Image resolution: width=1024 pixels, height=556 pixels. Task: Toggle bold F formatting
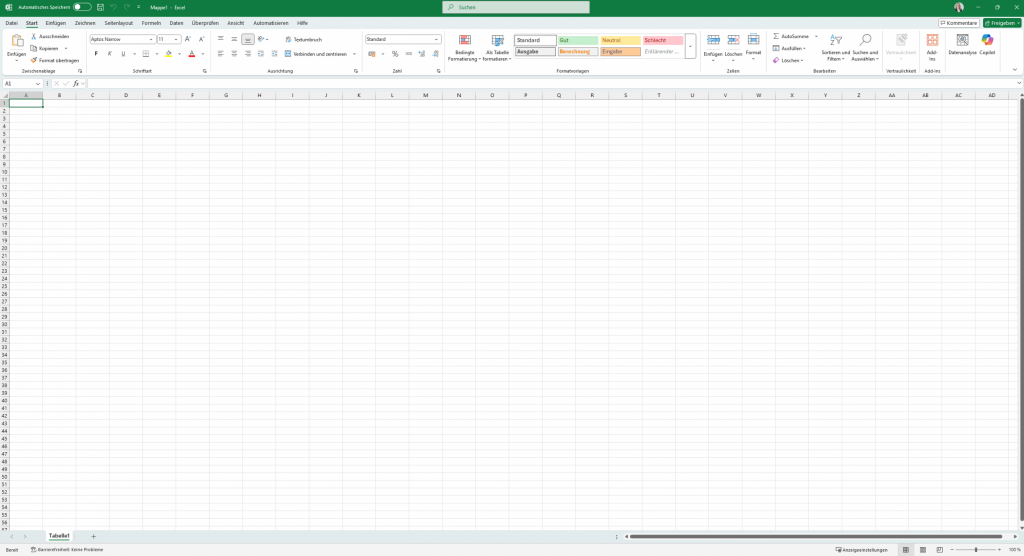pyautogui.click(x=96, y=54)
